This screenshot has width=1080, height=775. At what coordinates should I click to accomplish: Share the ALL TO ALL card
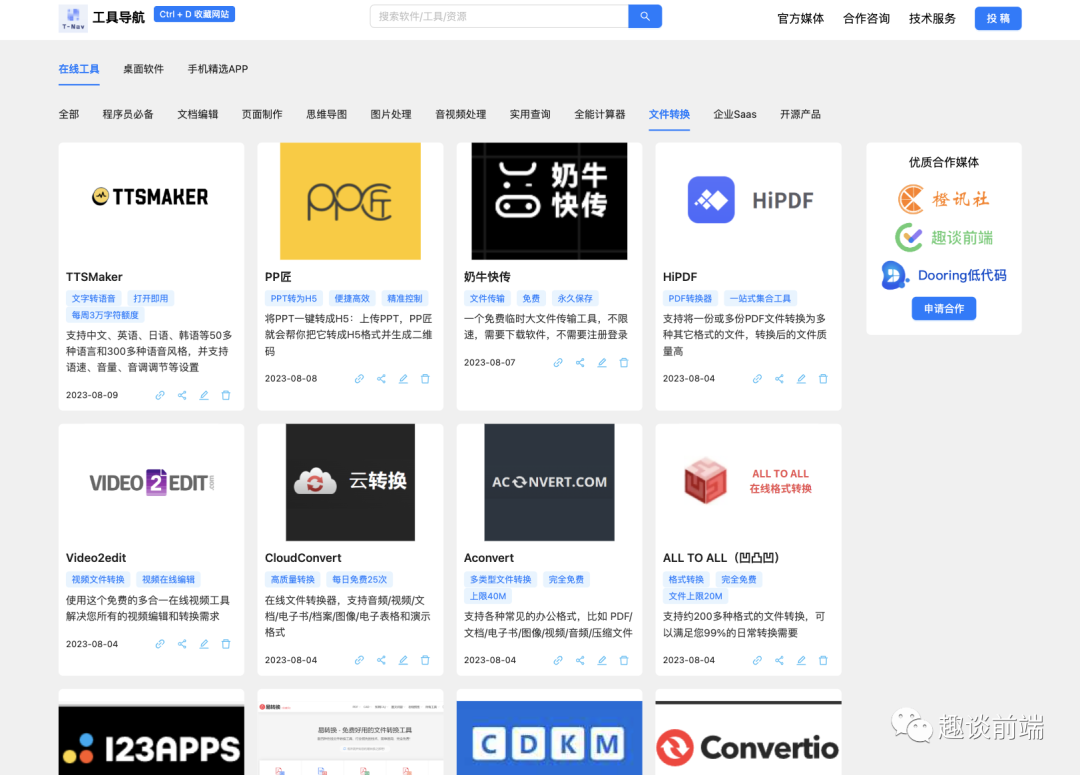tap(779, 660)
